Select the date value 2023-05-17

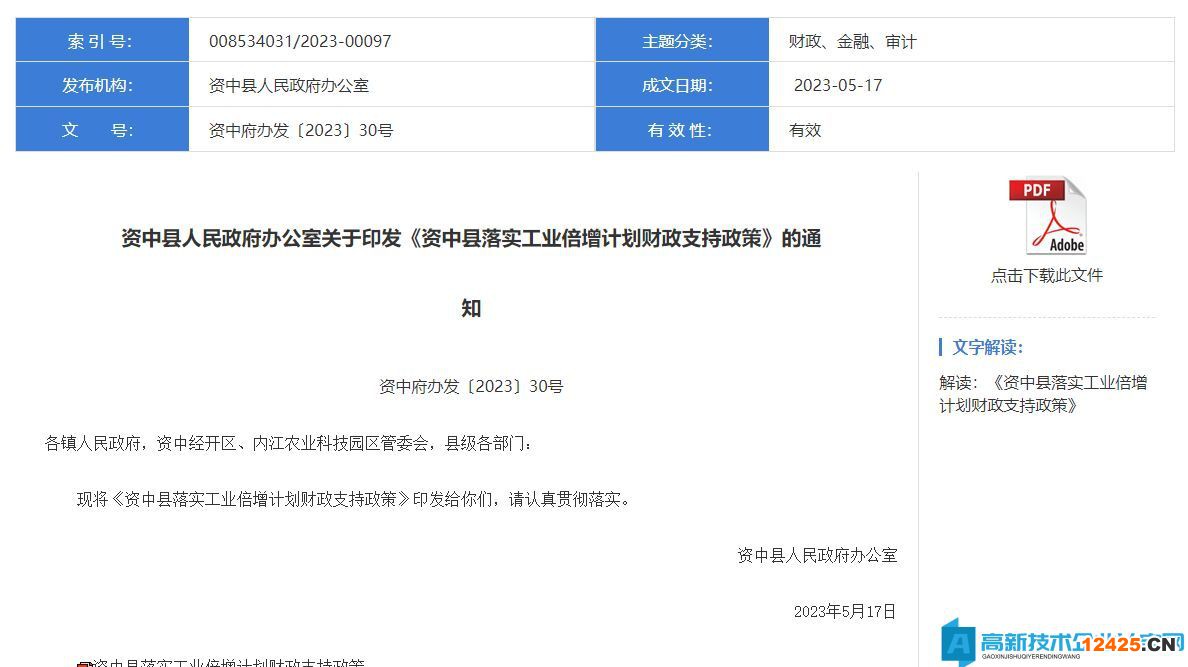838,86
